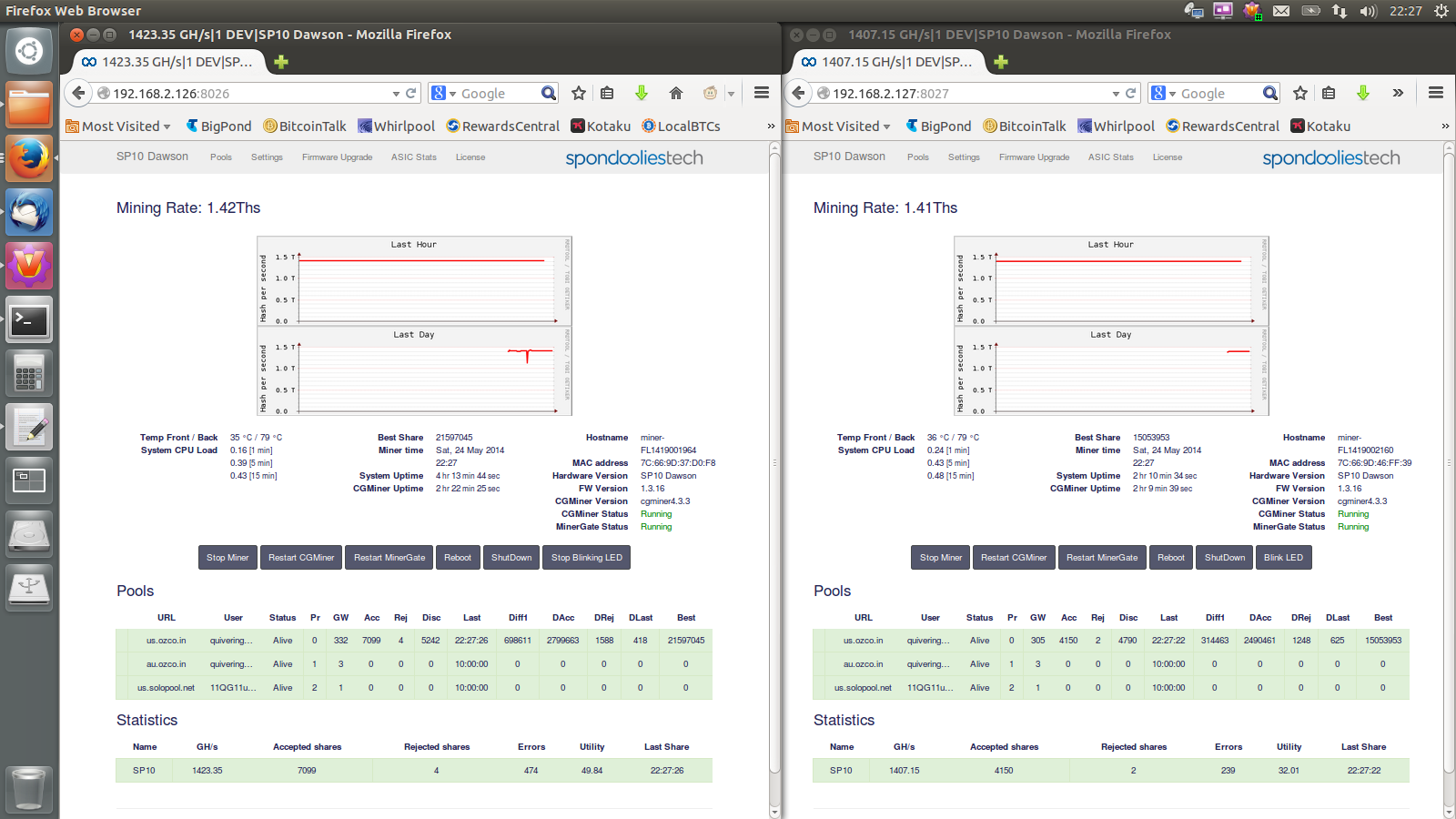1456x819 pixels.
Task: Open Downloads arrow in right window
Action: coord(1363,93)
